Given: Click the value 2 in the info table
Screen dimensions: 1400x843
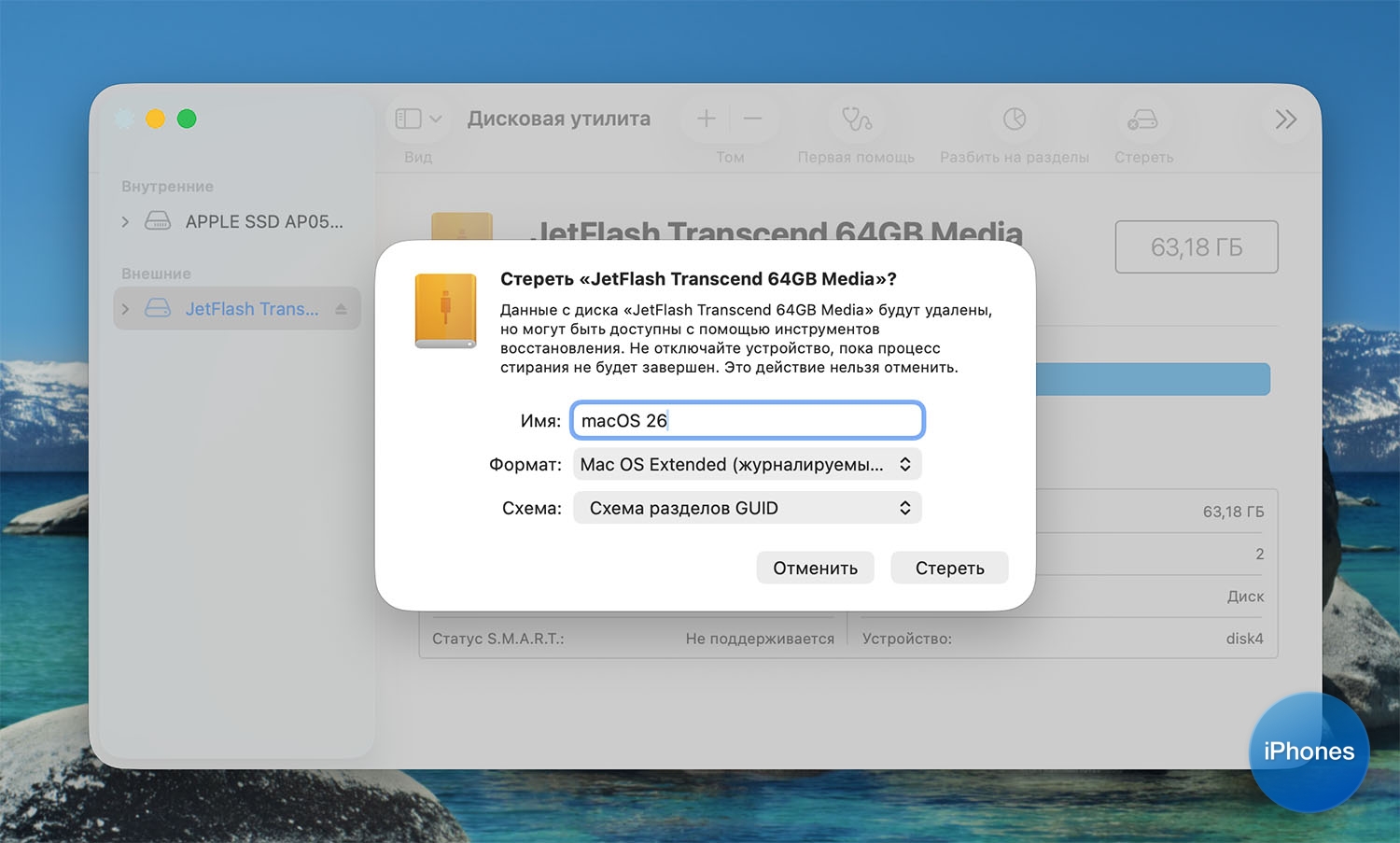Looking at the screenshot, I should [x=1259, y=554].
